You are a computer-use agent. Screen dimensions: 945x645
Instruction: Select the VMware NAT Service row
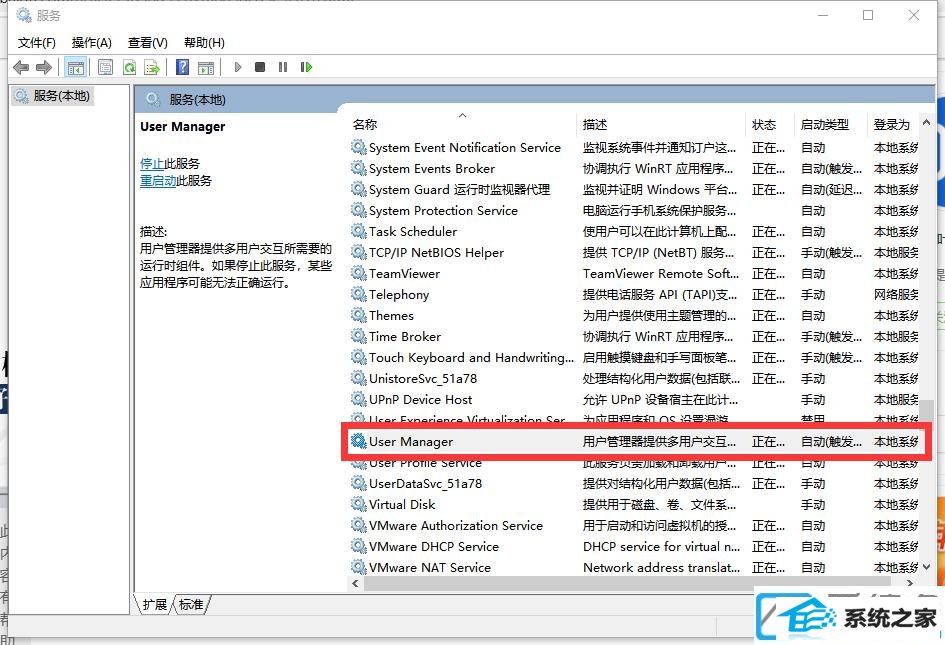tap(634, 568)
